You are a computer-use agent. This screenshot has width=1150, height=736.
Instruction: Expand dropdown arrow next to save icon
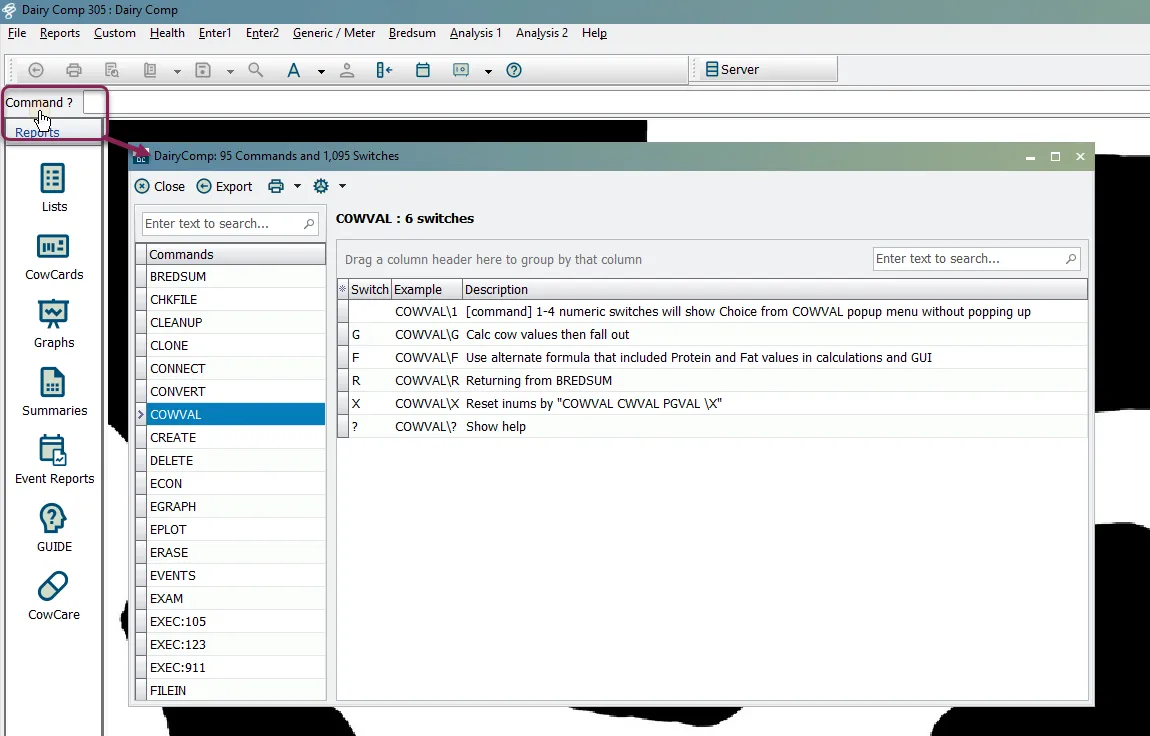pyautogui.click(x=230, y=71)
